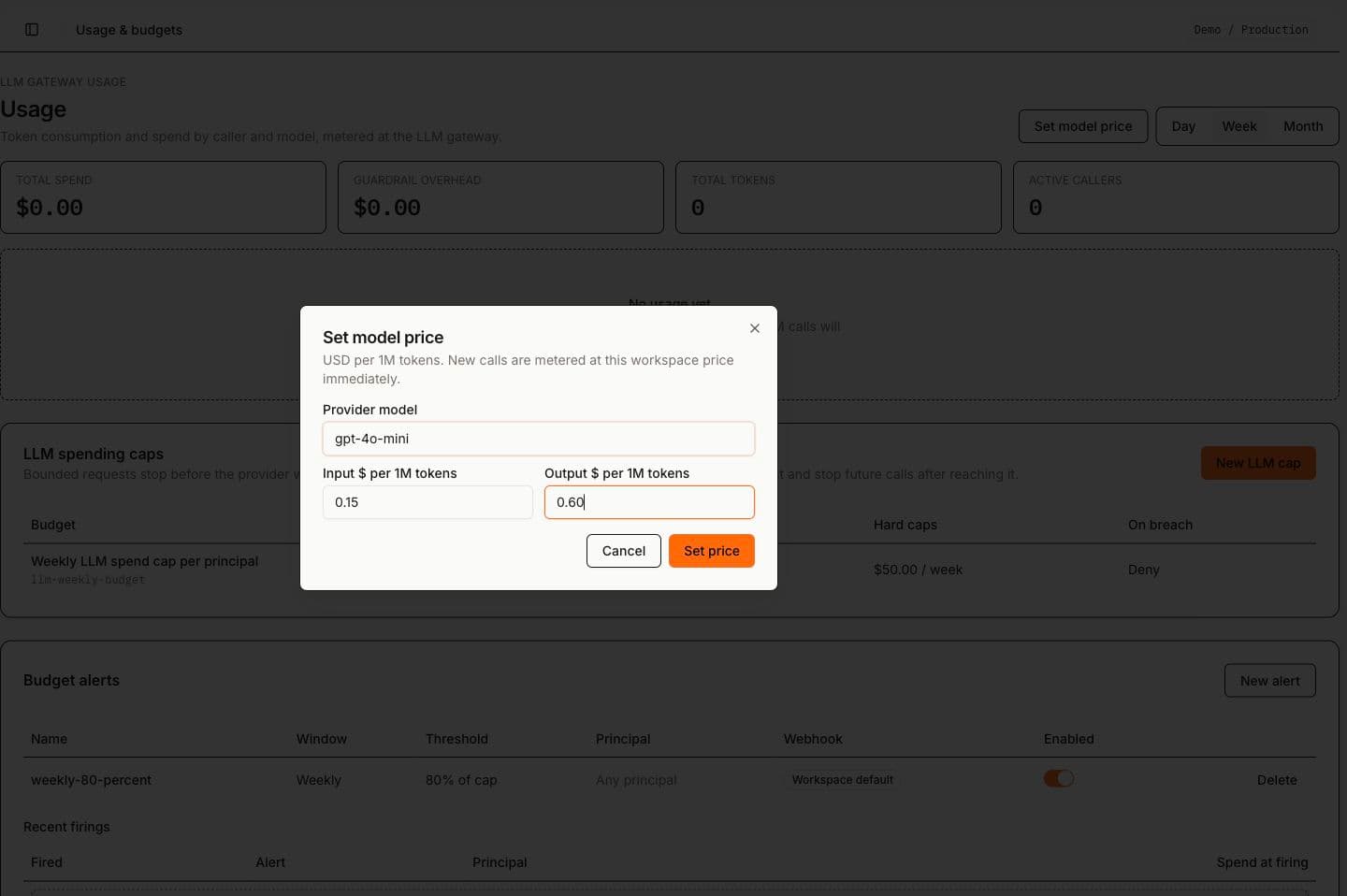Click the weekly-80-percent alert name

point(91,780)
